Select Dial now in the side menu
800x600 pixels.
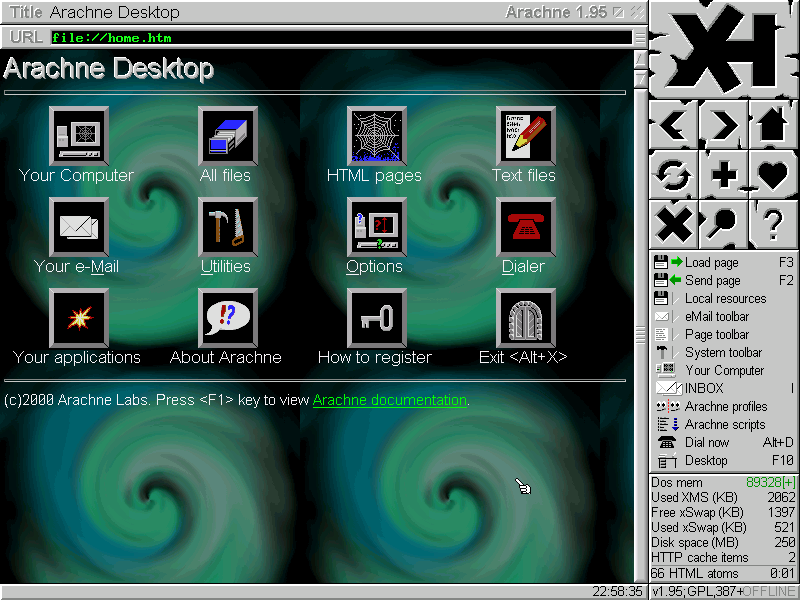[x=723, y=442]
